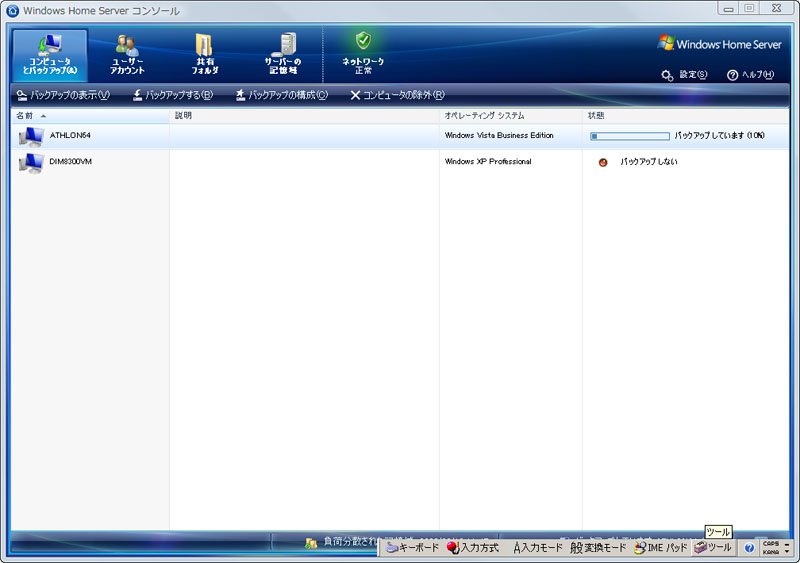The image size is (800, 563).
Task: Click IME キーボード button
Action: click(412, 548)
